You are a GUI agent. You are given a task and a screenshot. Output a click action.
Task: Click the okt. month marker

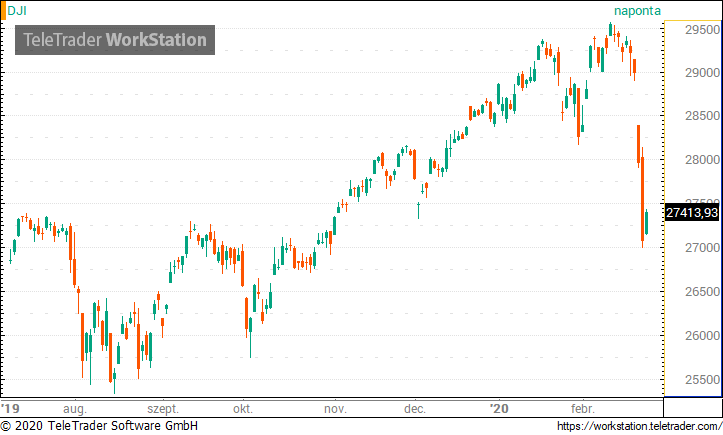point(243,409)
